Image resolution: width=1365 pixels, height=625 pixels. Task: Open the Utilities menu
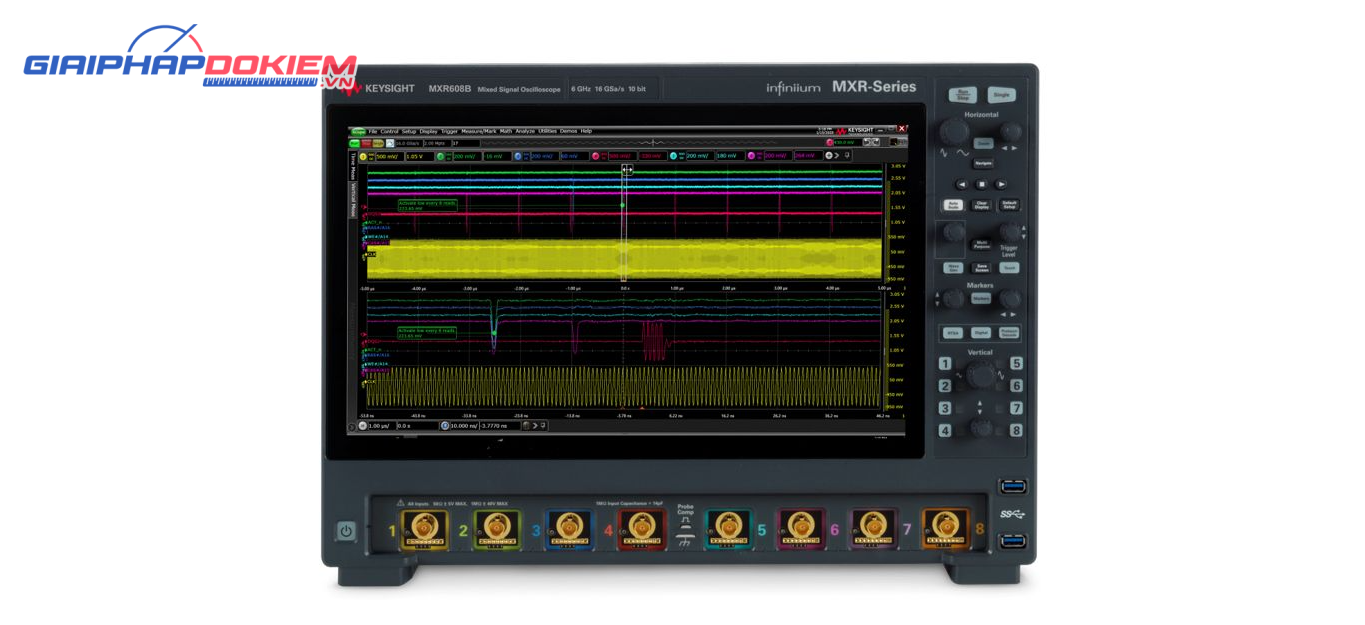[x=547, y=131]
